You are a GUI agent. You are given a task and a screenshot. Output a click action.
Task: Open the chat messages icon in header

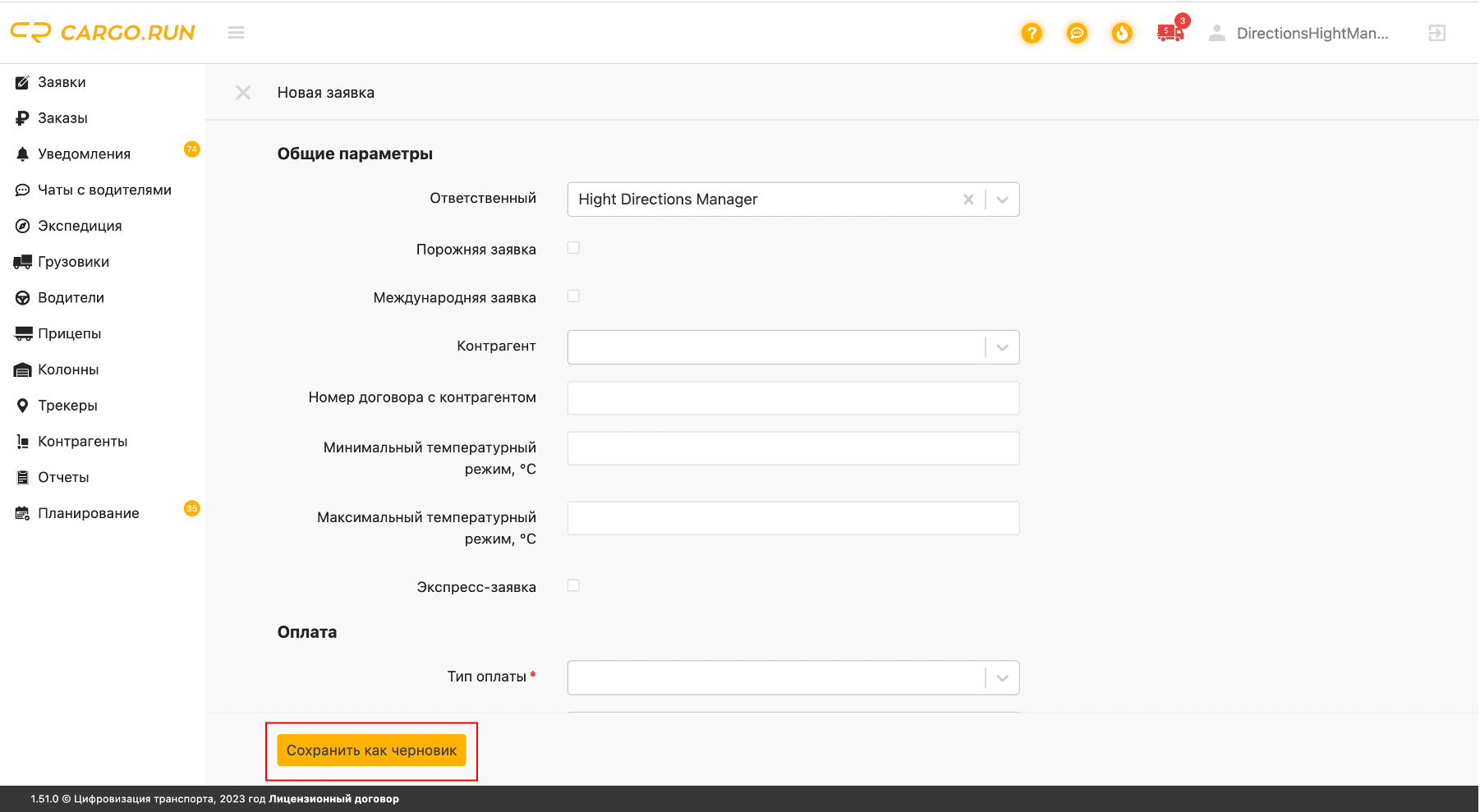tap(1077, 33)
